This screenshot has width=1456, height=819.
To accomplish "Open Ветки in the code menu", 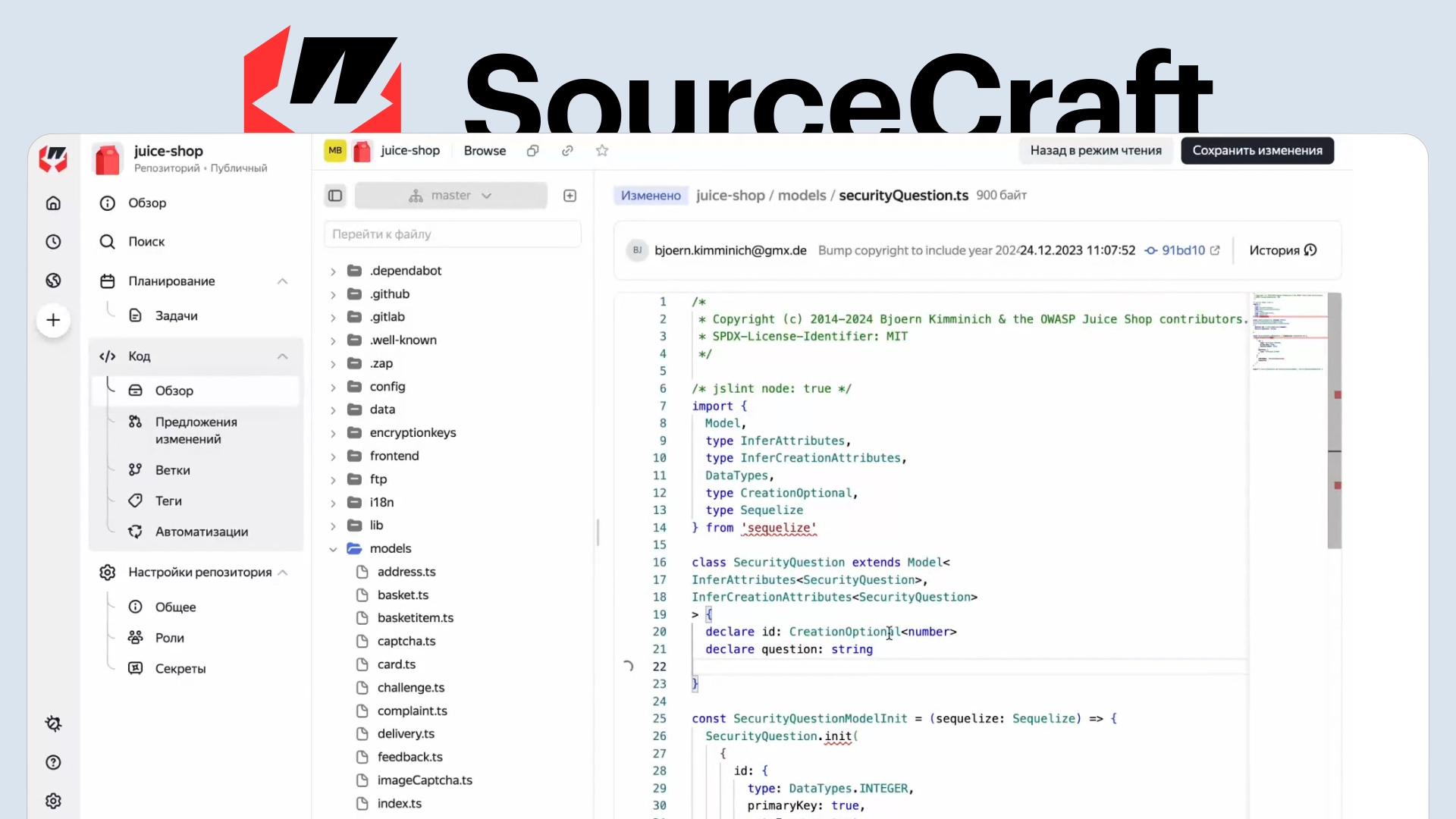I will [x=173, y=470].
